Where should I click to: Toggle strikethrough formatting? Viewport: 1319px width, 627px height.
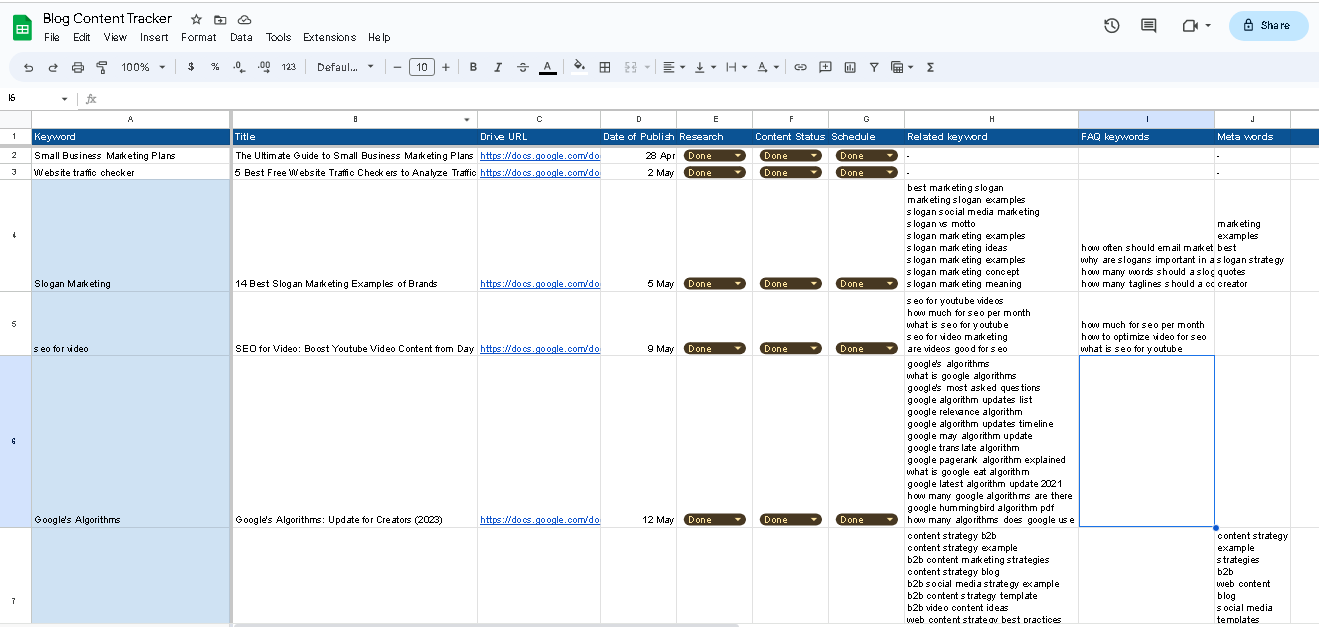523,67
